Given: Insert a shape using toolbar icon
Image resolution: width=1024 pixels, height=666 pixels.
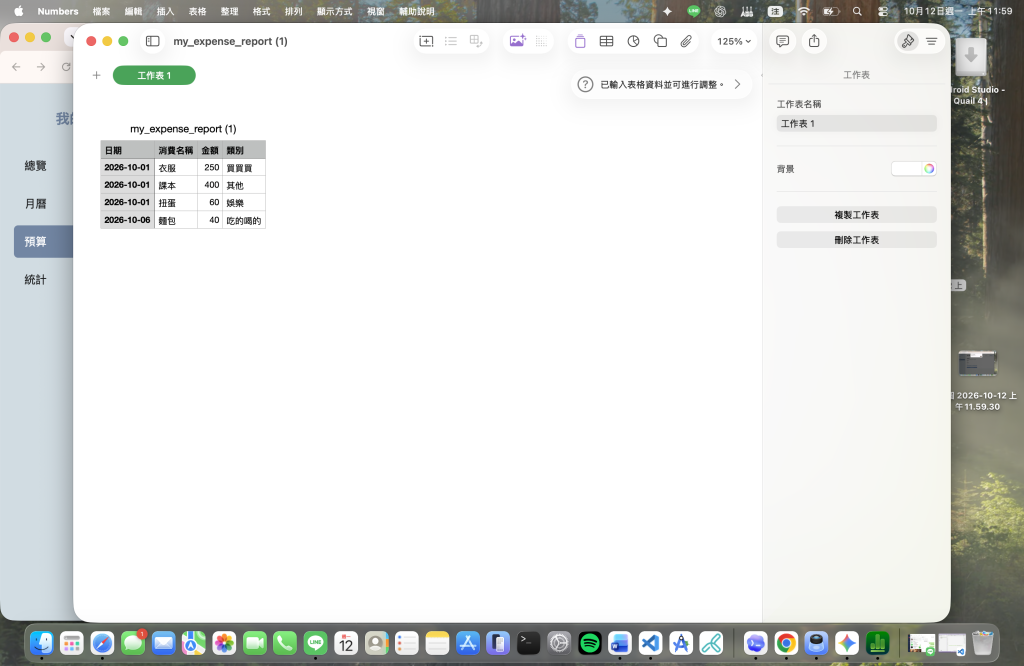Looking at the screenshot, I should [x=660, y=41].
